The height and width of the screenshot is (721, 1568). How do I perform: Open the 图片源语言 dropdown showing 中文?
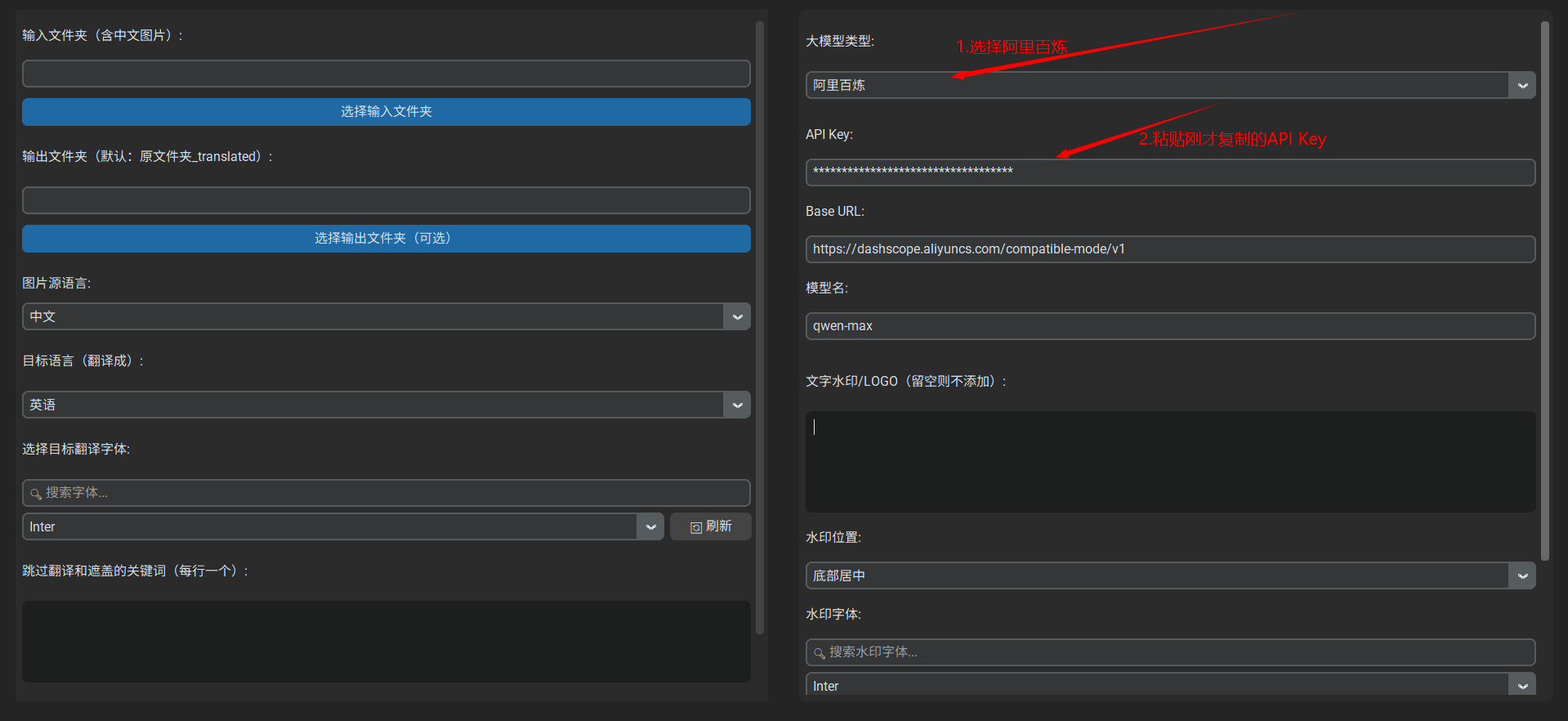tap(386, 317)
